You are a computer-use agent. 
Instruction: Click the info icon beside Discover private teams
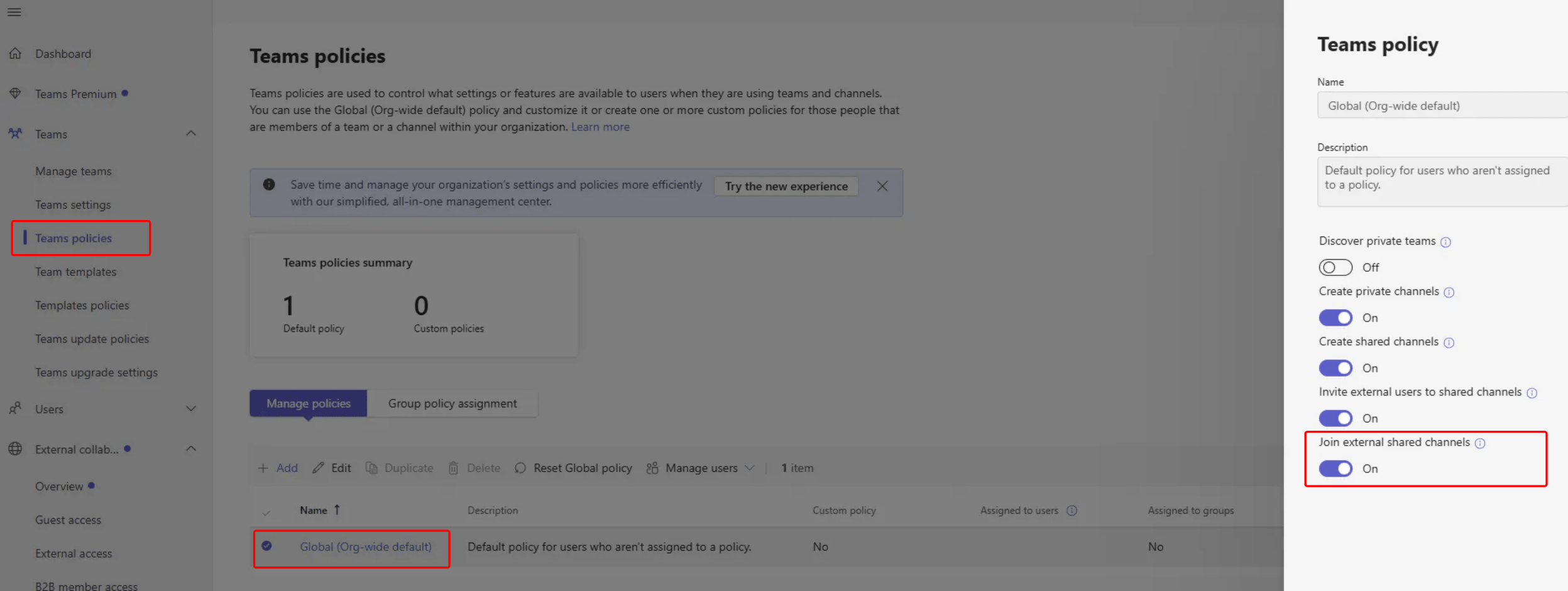pyautogui.click(x=1445, y=242)
